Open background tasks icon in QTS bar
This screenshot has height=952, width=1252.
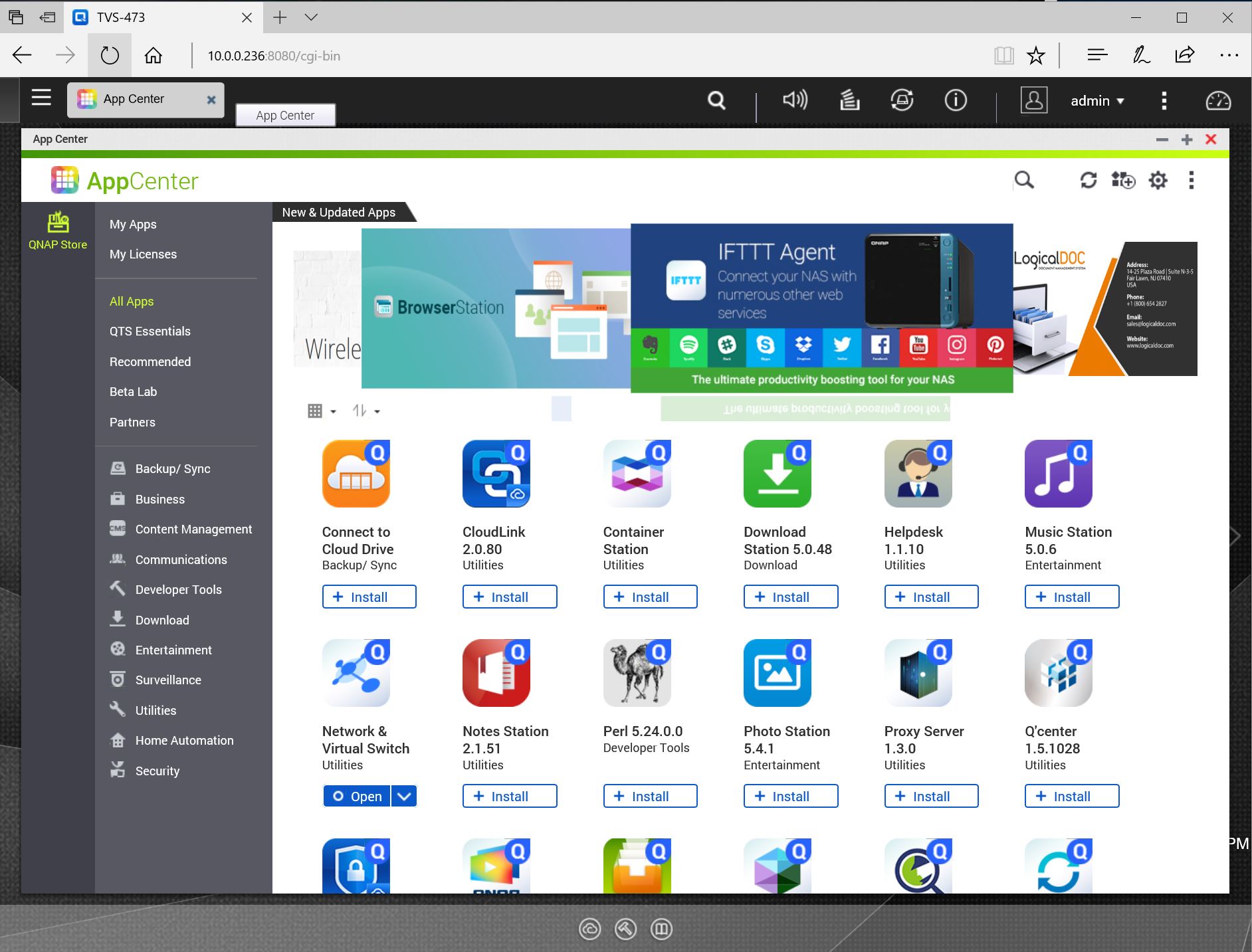849,100
